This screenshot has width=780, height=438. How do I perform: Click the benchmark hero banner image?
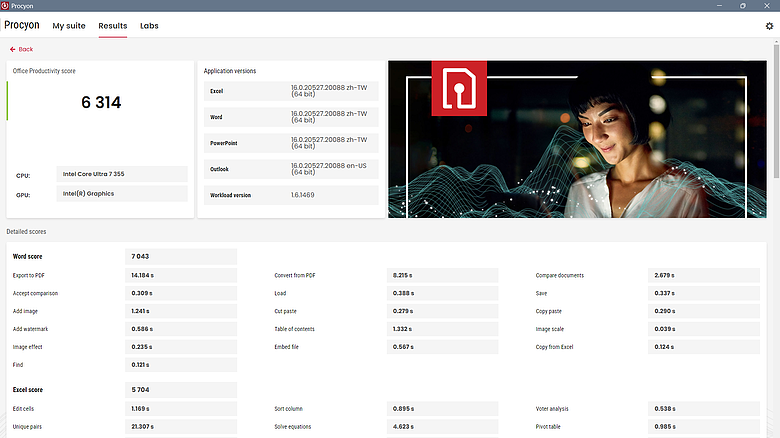577,139
